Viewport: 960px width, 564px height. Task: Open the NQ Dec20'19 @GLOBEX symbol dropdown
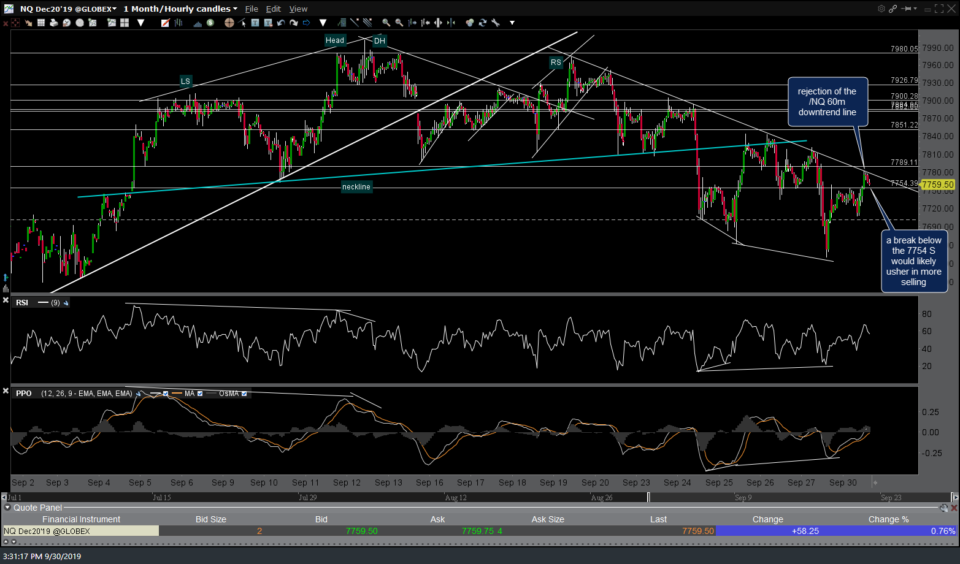(x=114, y=9)
